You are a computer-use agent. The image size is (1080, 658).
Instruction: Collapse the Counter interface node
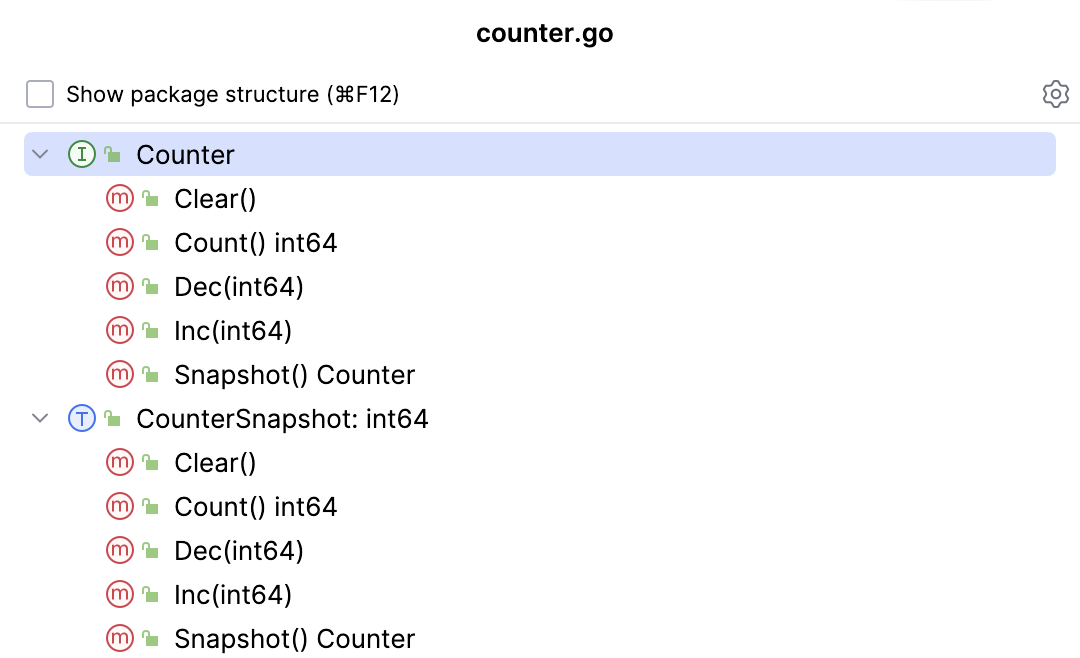pos(40,155)
